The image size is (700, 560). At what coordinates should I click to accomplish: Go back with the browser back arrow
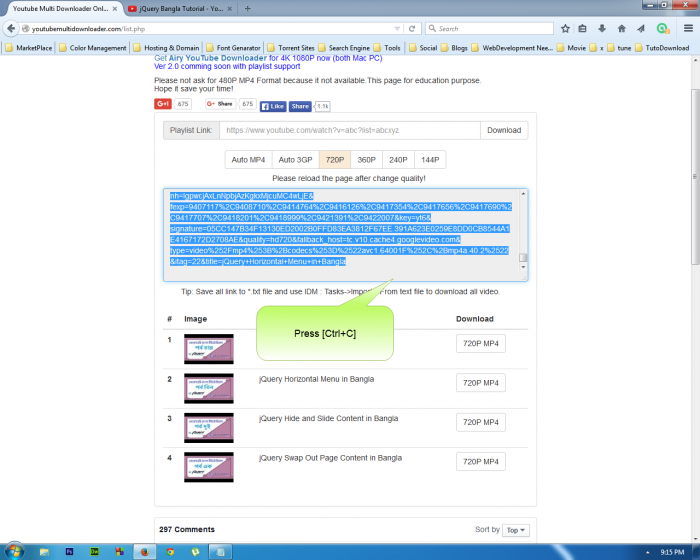(x=11, y=29)
